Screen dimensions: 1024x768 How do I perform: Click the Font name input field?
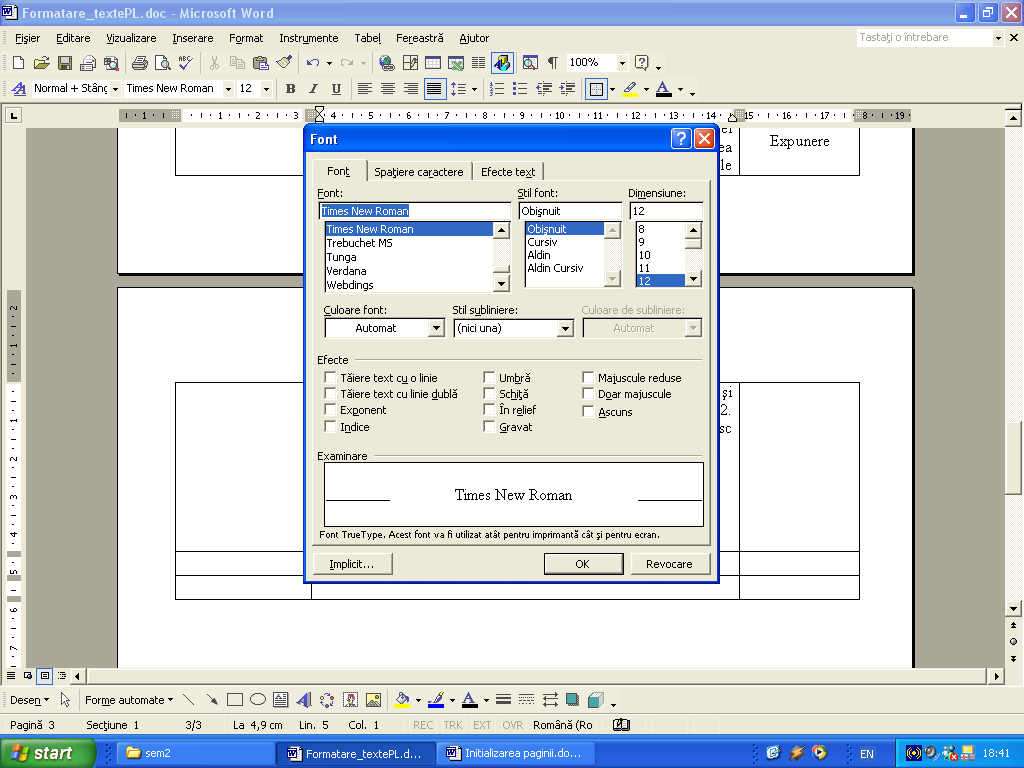(415, 211)
